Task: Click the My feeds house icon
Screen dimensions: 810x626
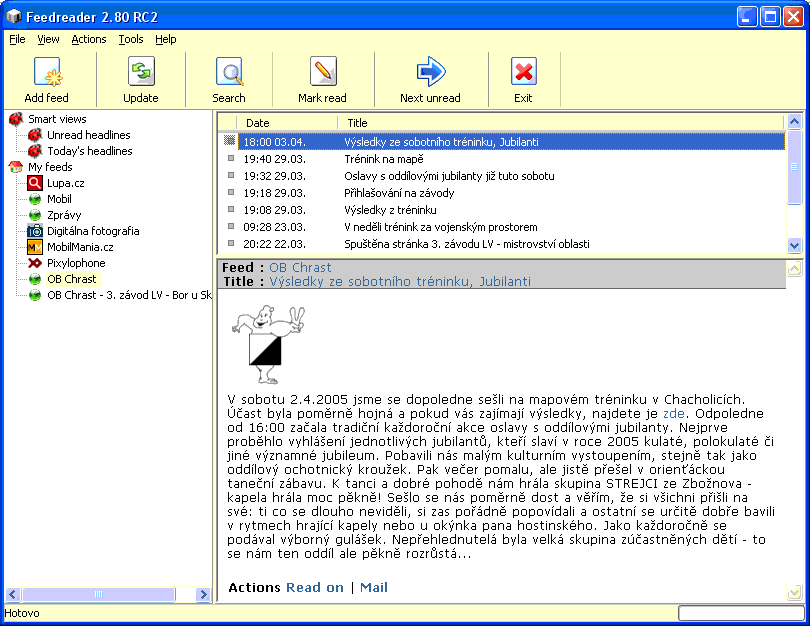Action: [x=16, y=167]
